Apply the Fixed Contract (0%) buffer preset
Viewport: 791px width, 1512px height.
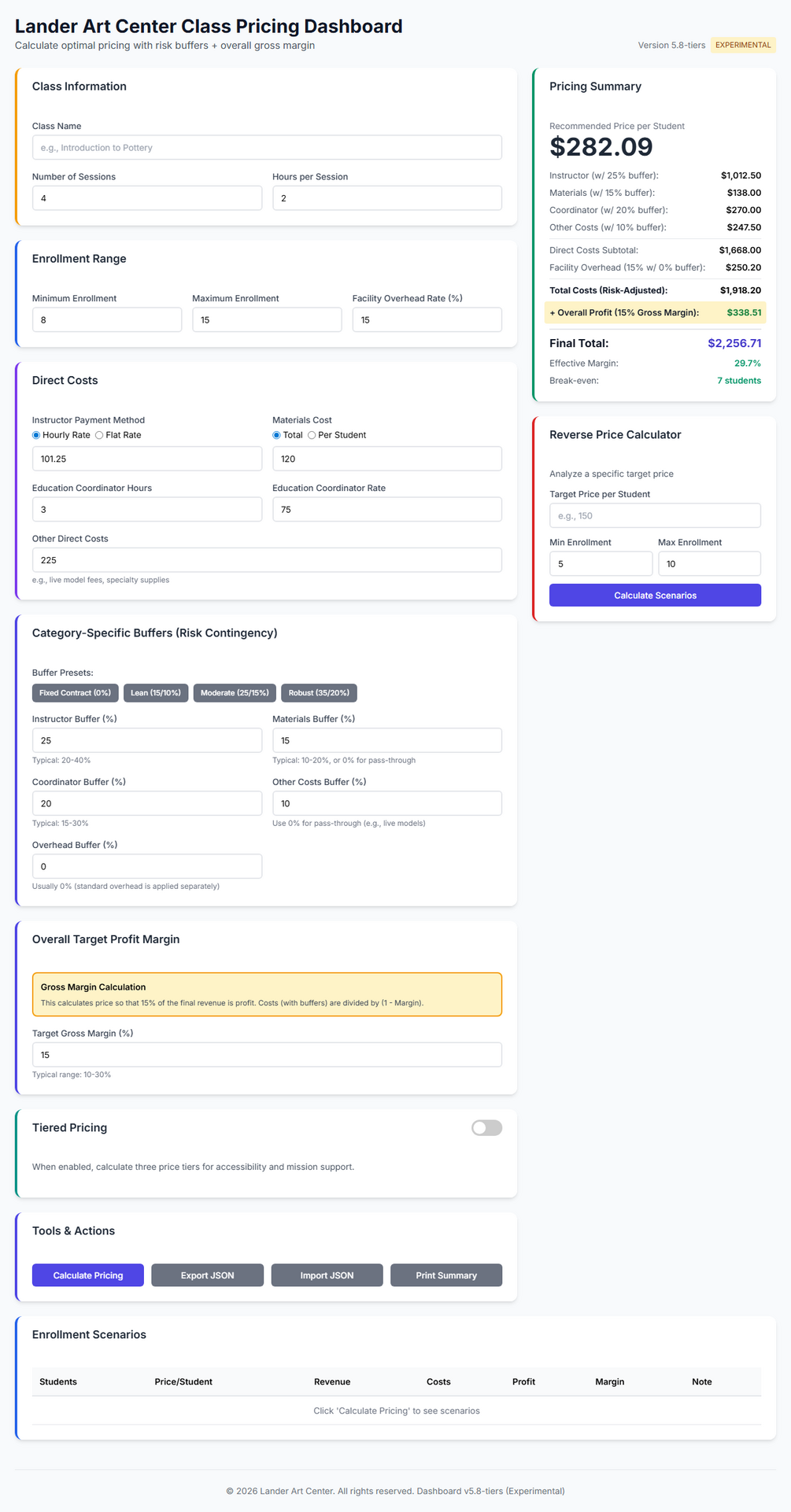[76, 693]
